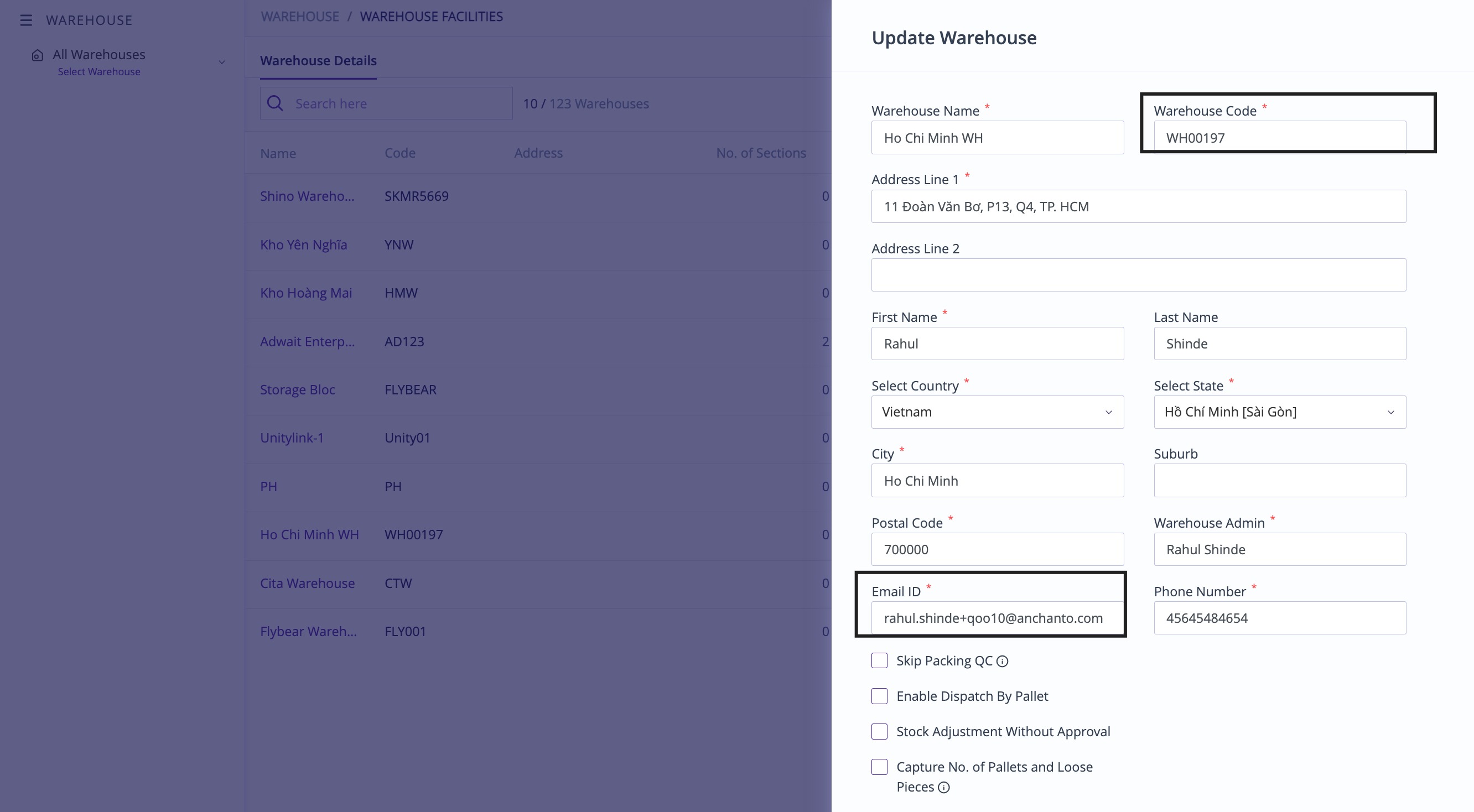Click the All Warehouses label
The width and height of the screenshot is (1474, 812).
[99, 55]
